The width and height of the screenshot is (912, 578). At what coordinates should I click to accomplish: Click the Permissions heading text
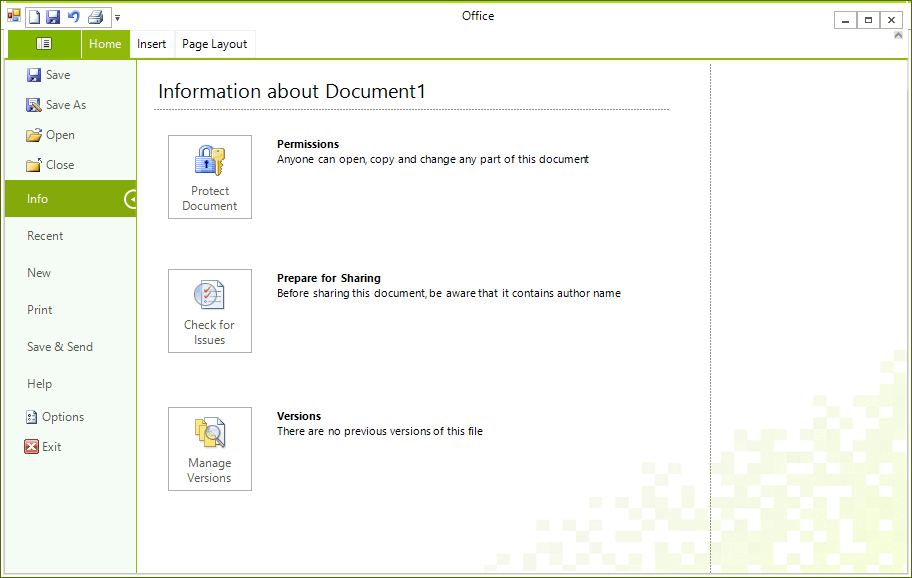point(308,144)
